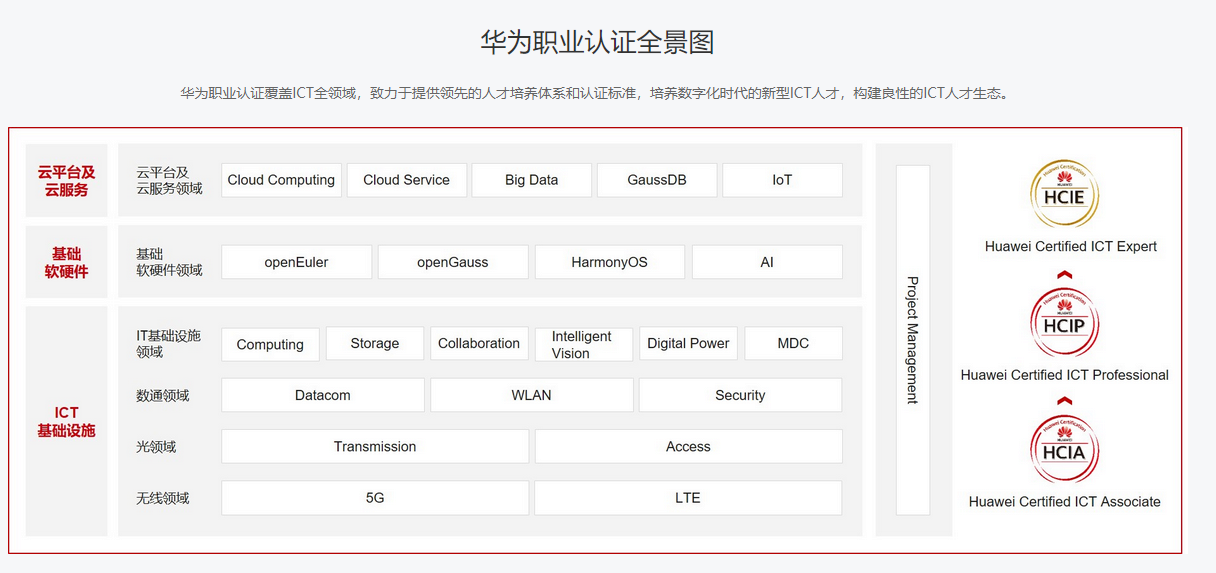Select the AI certification box
This screenshot has width=1216, height=573.
(x=767, y=262)
